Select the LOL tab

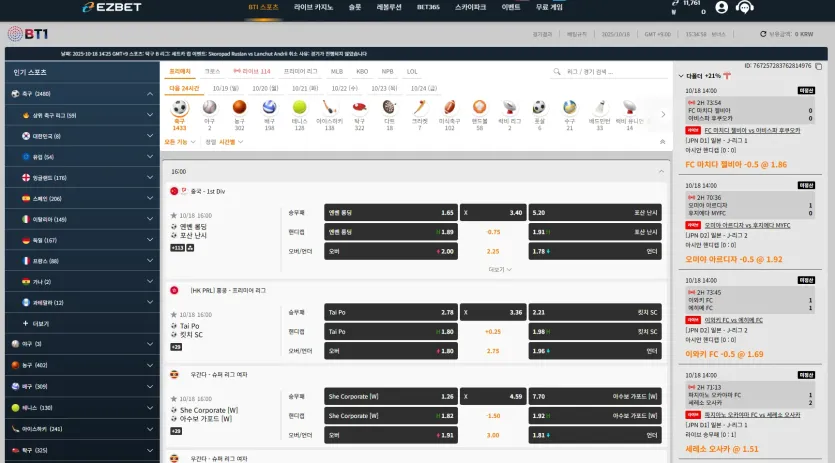click(412, 71)
